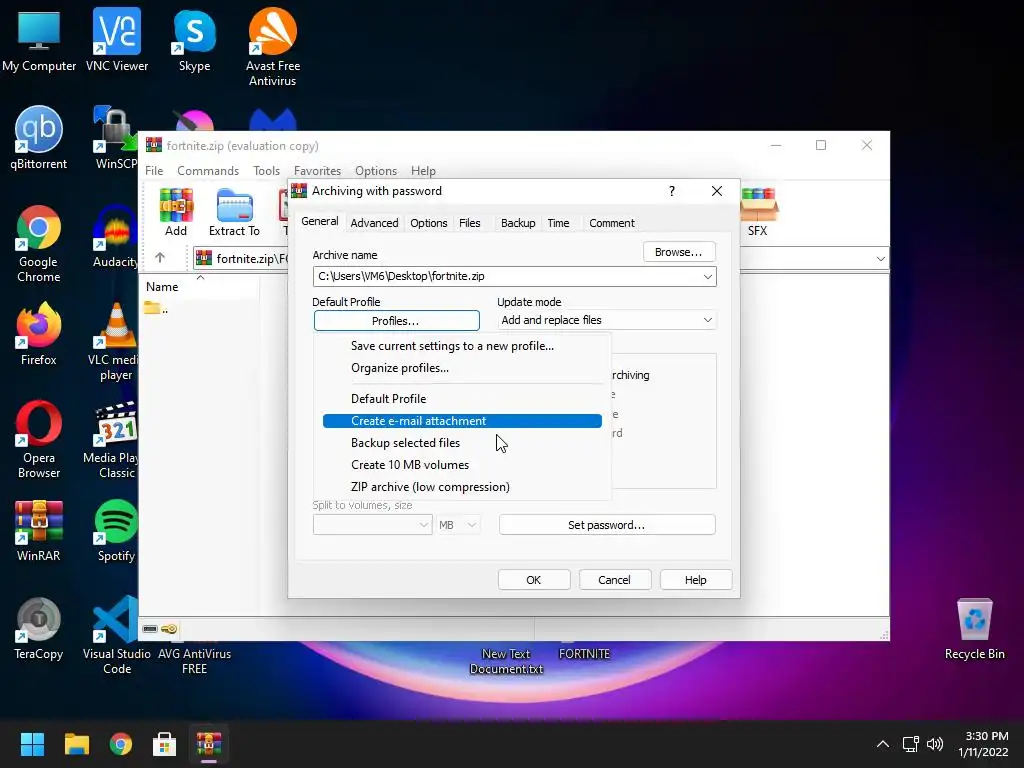Screen dimensions: 1024x768
Task: Select Create 10 MB volumes profile
Action: click(x=462, y=465)
